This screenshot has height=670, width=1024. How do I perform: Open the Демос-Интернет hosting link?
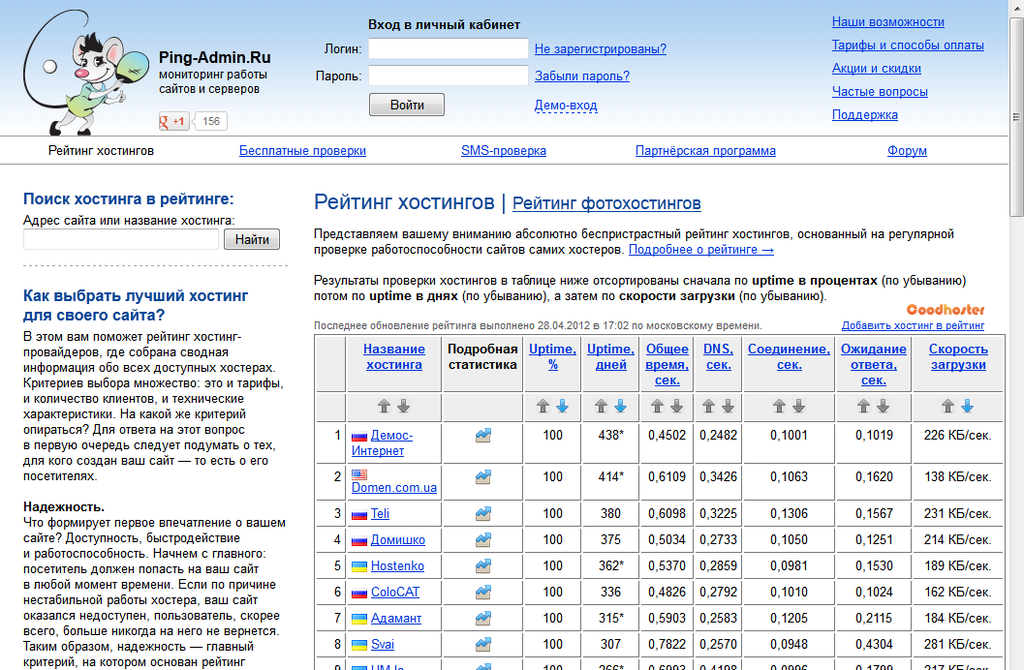point(382,443)
